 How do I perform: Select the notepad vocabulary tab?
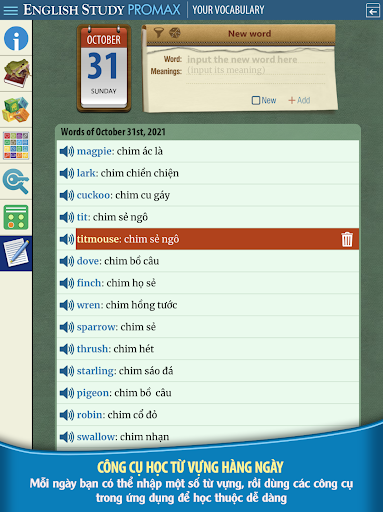point(16,253)
